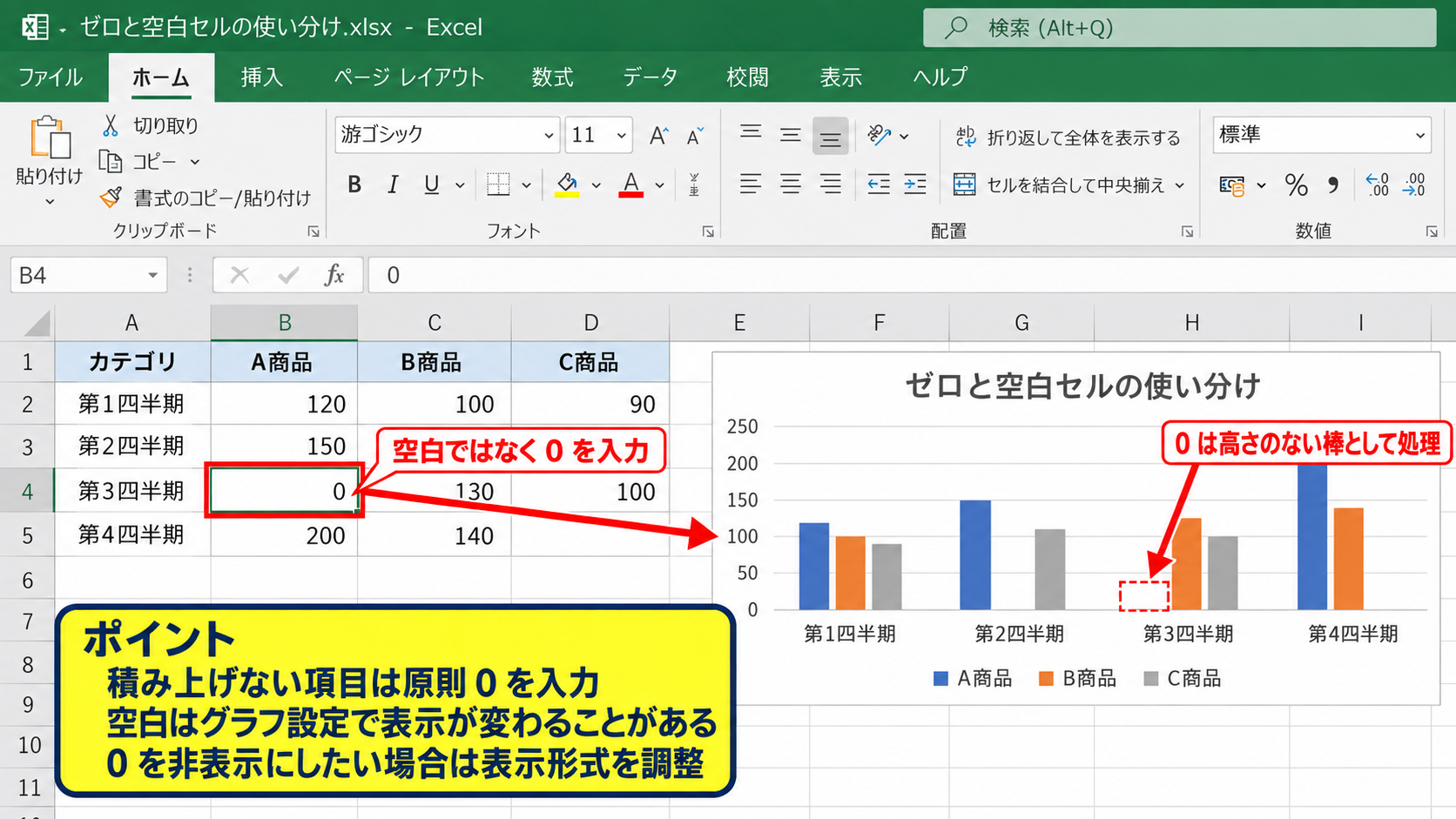
Task: Select the chart title text
Action: tap(1082, 386)
